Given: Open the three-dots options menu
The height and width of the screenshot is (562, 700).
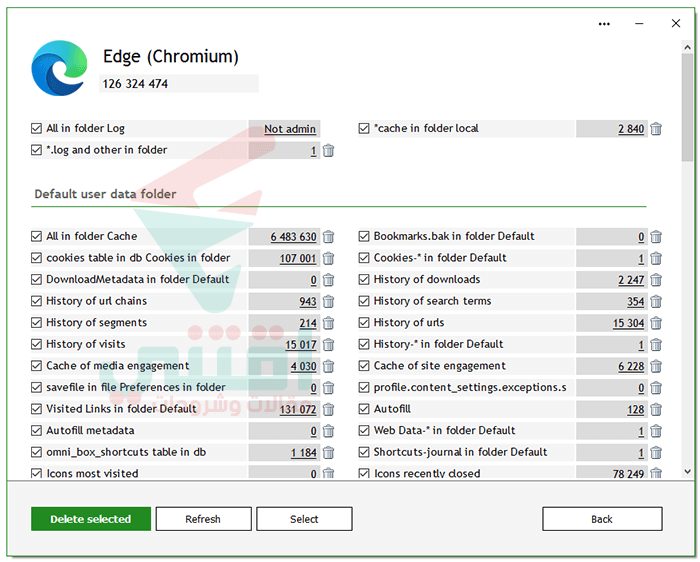Looking at the screenshot, I should coord(604,24).
